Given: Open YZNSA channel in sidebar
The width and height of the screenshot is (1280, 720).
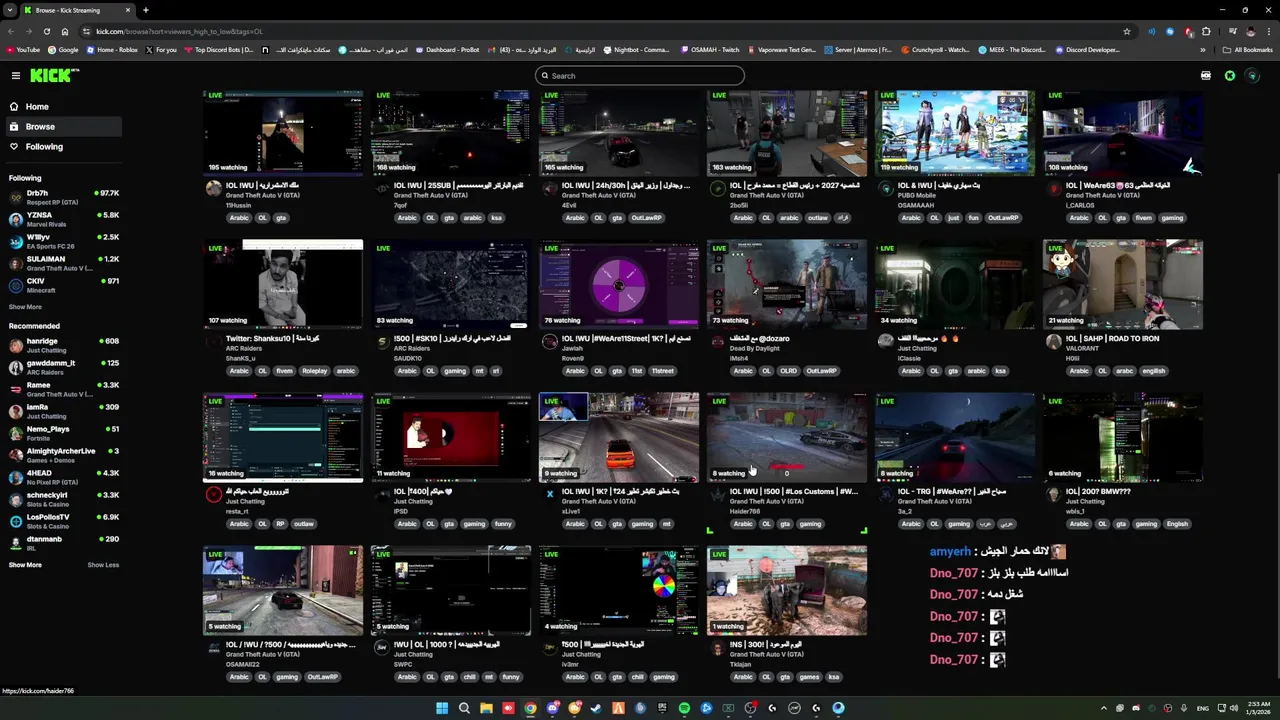Looking at the screenshot, I should (62, 219).
